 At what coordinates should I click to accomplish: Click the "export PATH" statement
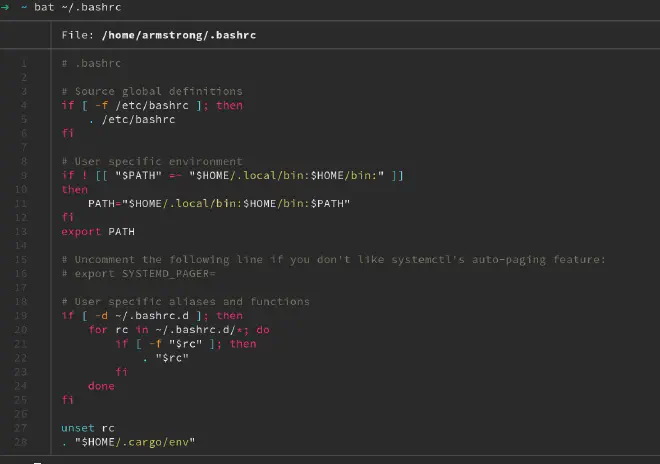point(97,231)
